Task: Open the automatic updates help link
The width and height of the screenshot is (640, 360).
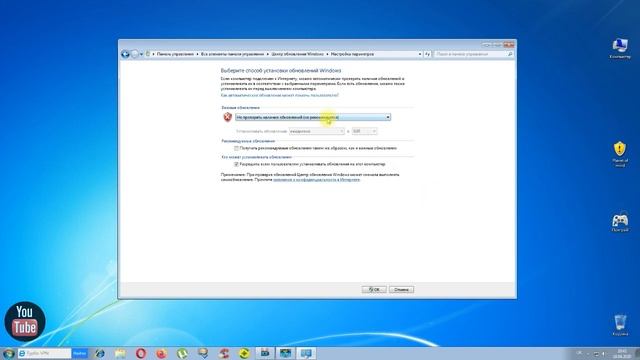Action: (280, 95)
